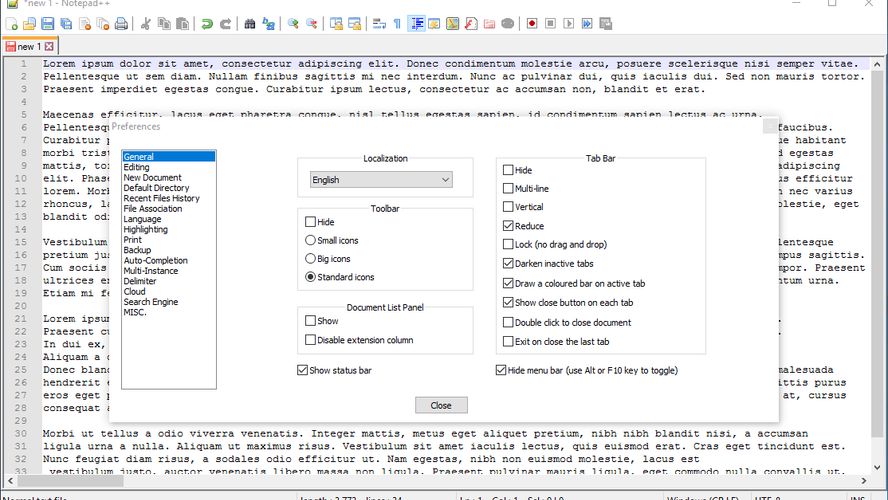Image resolution: width=888 pixels, height=500 pixels.
Task: Toggle synchronized horizontal scrolling icon
Action: [355, 24]
